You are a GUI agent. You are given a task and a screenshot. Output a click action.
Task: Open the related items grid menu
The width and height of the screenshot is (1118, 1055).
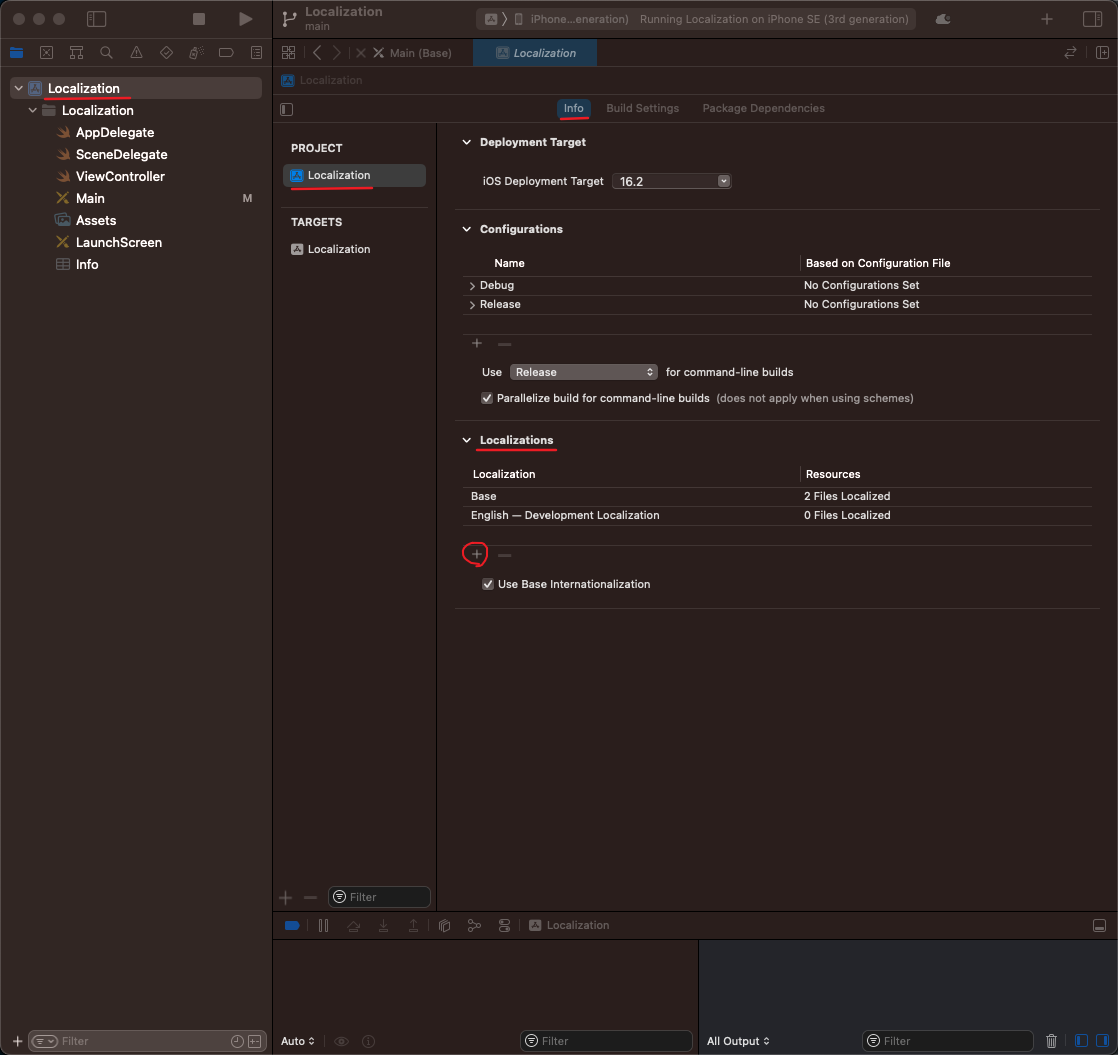288,53
